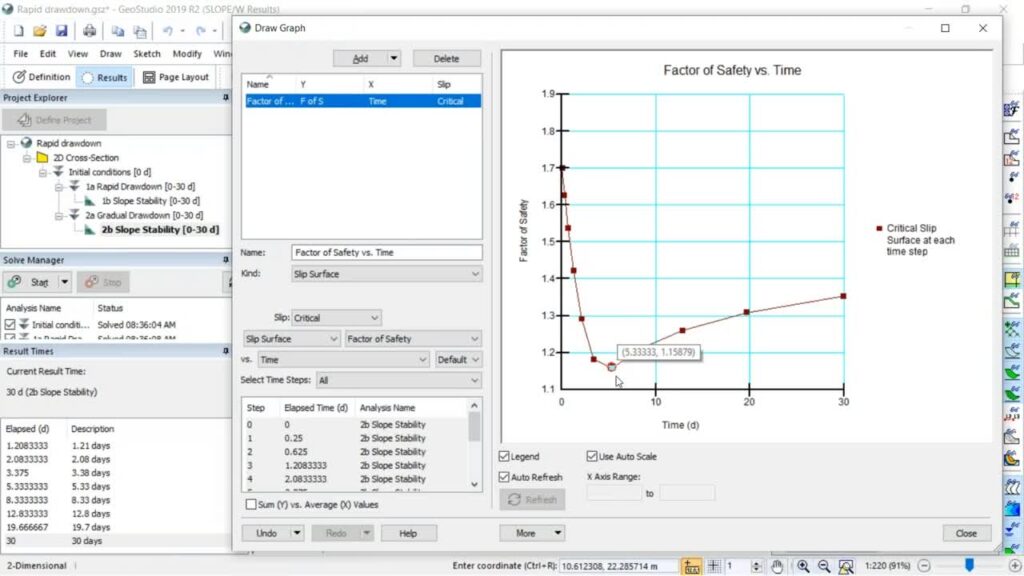Image resolution: width=1024 pixels, height=576 pixels.
Task: Click the Save file icon in toolbar
Action: [61, 31]
